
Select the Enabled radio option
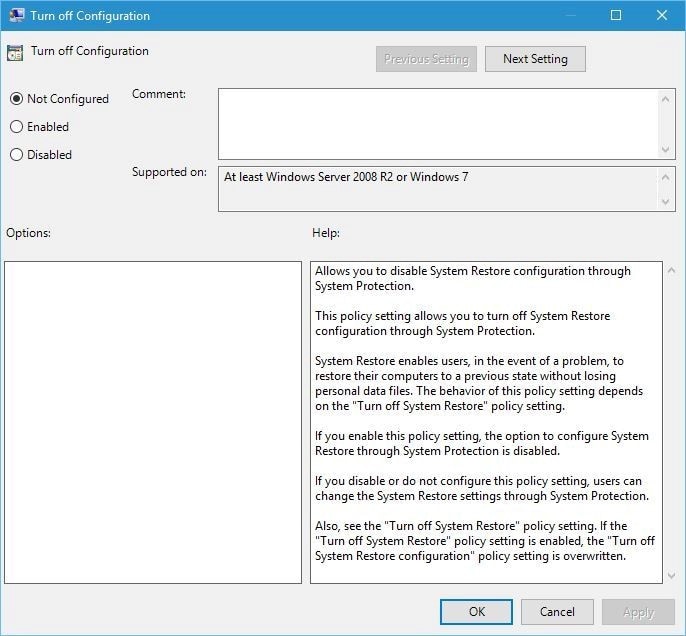(x=16, y=127)
